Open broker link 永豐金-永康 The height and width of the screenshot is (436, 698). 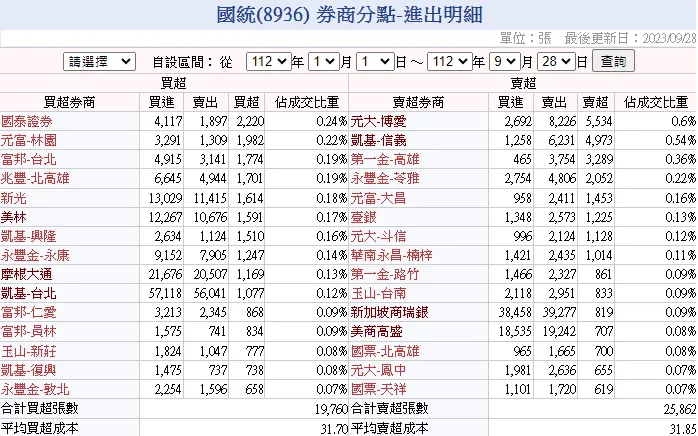click(x=35, y=255)
